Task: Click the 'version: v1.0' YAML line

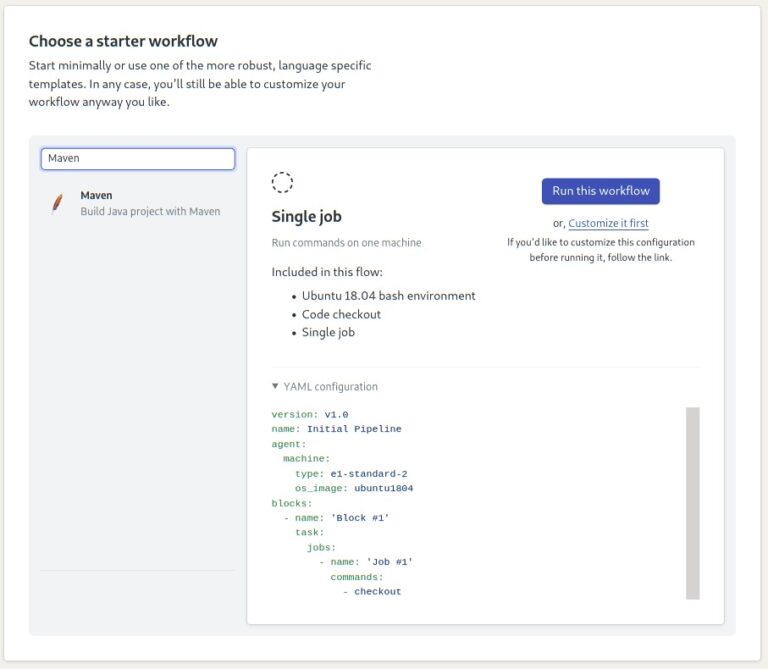Action: coord(310,414)
